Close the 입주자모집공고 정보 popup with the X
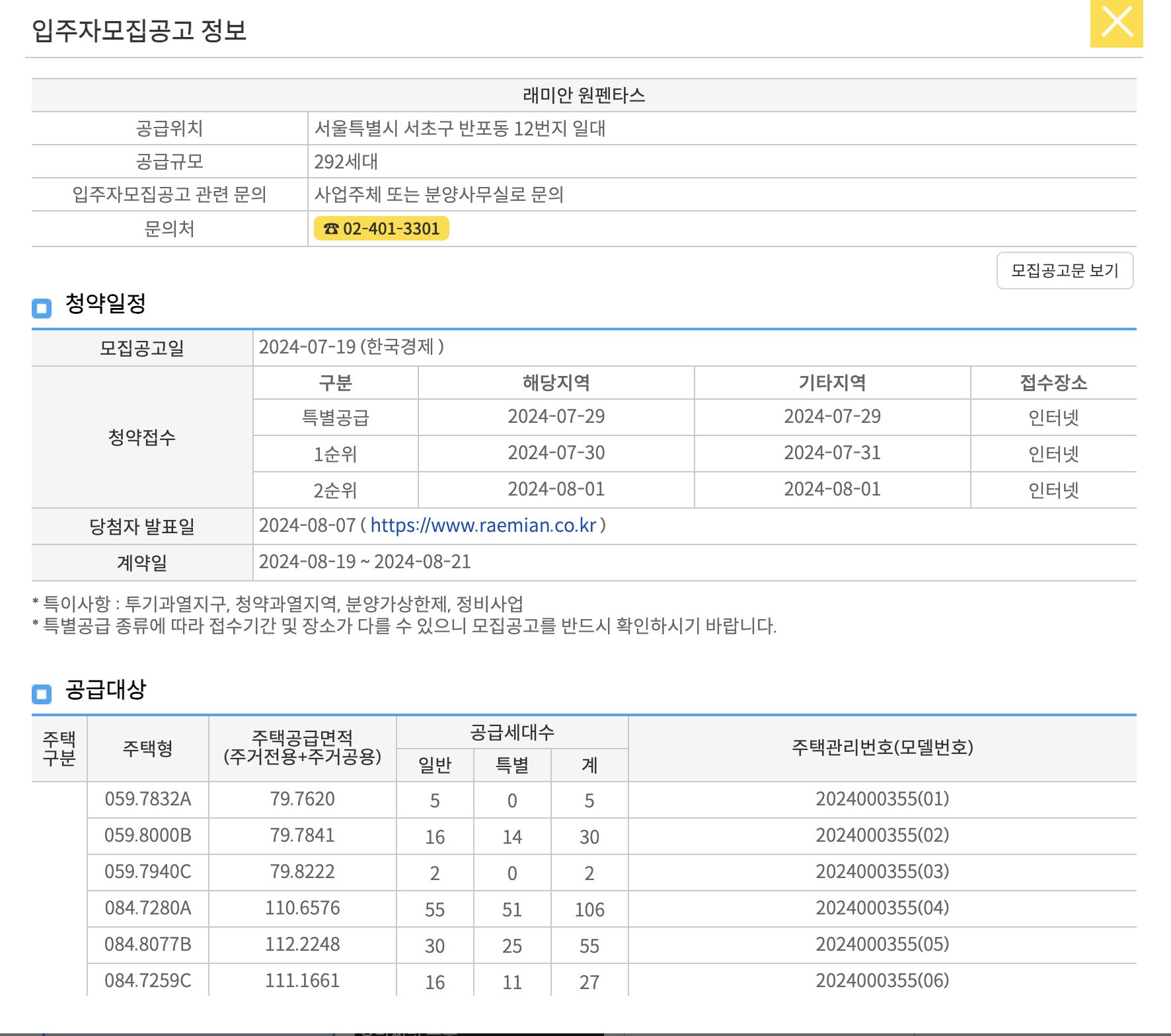1171x1036 pixels. [x=1116, y=23]
